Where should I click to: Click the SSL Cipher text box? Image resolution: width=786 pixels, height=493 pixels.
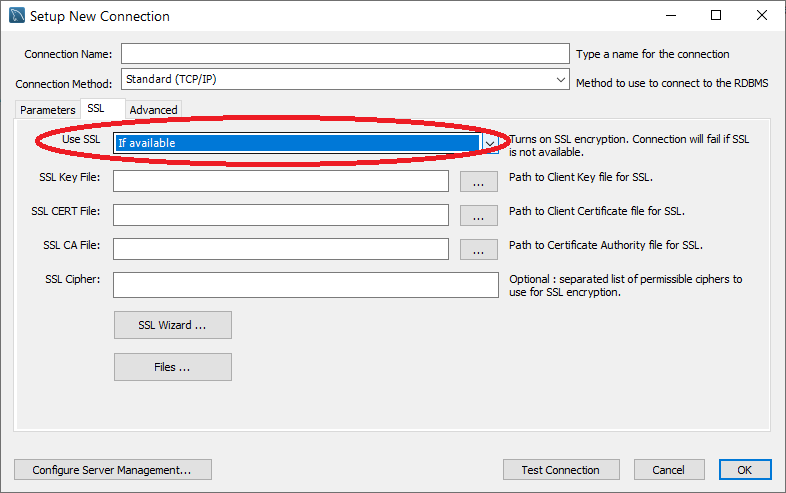305,285
